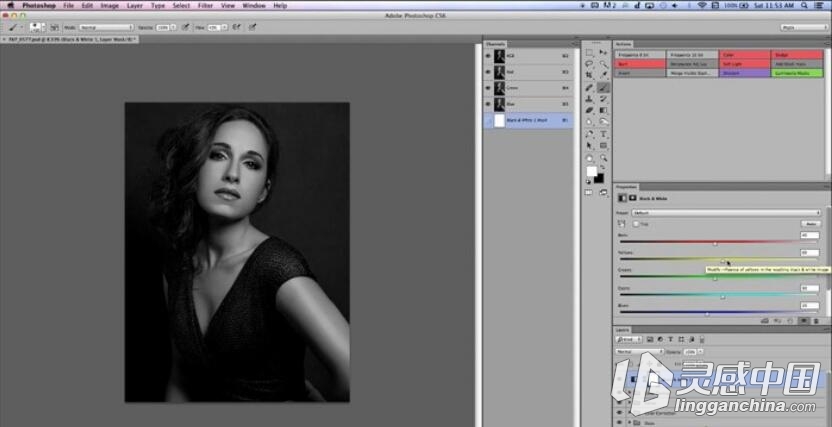Select the Quick Selection tool
This screenshot has width=832, height=427.
(x=603, y=64)
